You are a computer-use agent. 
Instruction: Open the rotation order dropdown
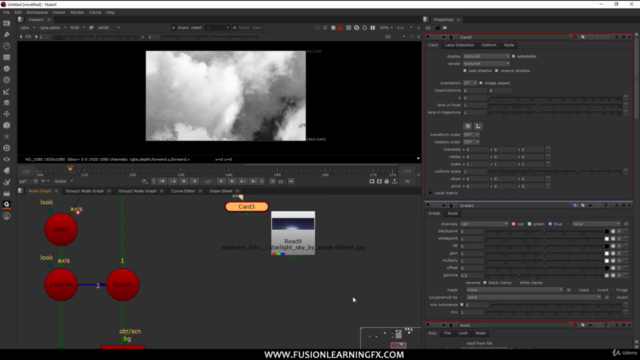point(471,142)
